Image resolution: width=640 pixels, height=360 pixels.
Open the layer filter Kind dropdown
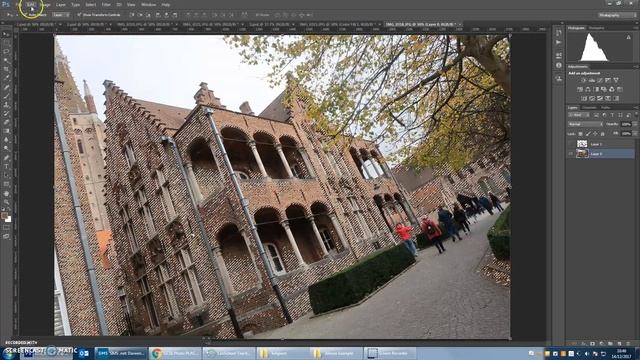point(578,116)
